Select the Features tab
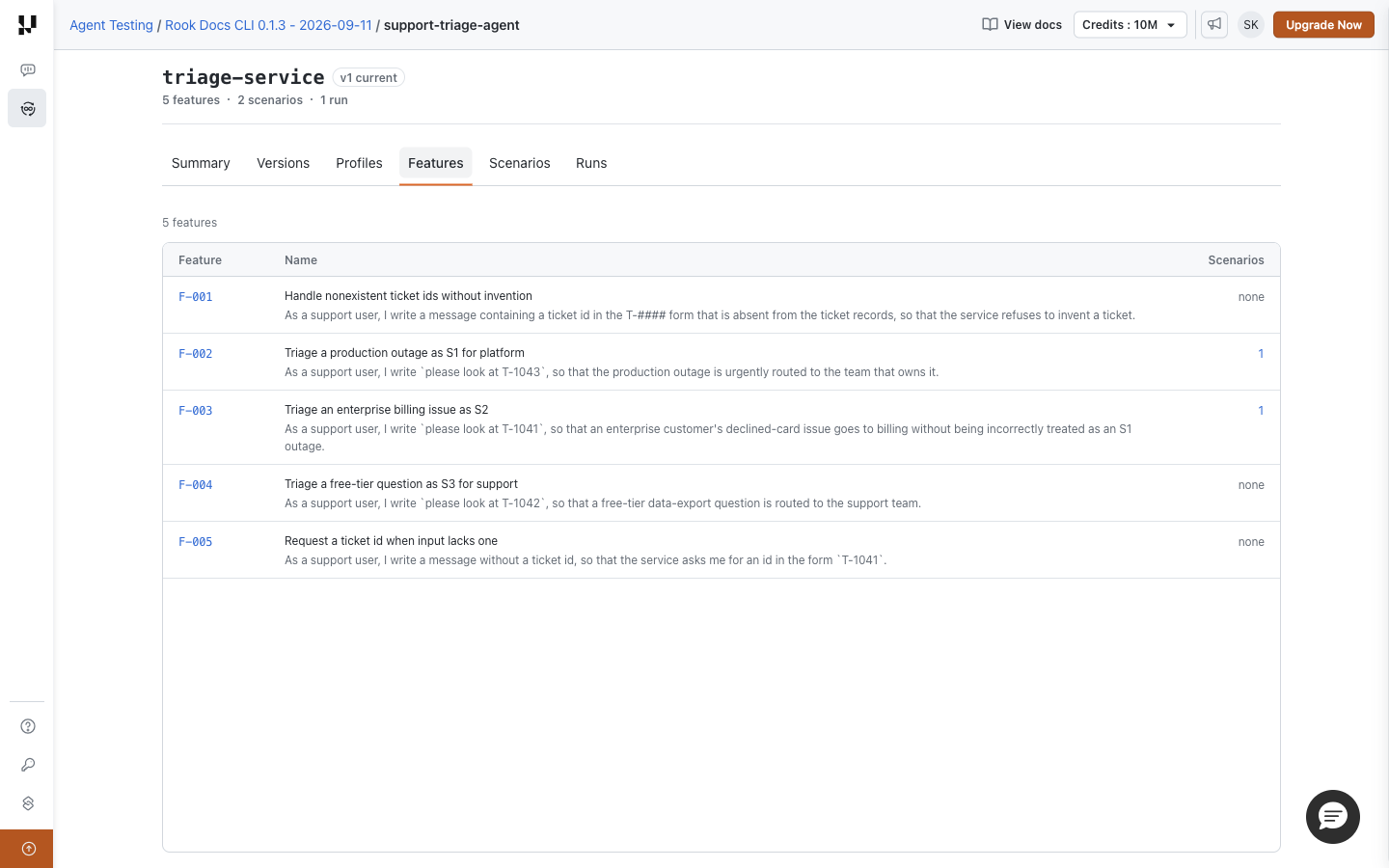 [436, 164]
